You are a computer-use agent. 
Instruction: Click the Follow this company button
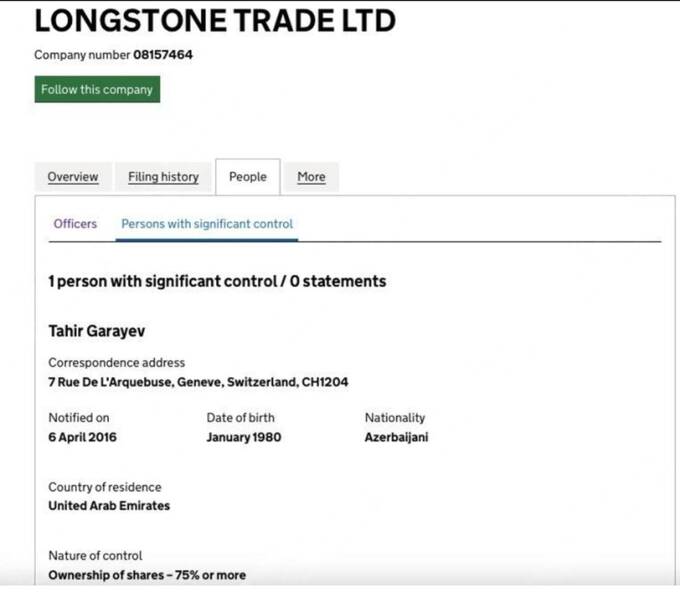point(97,90)
